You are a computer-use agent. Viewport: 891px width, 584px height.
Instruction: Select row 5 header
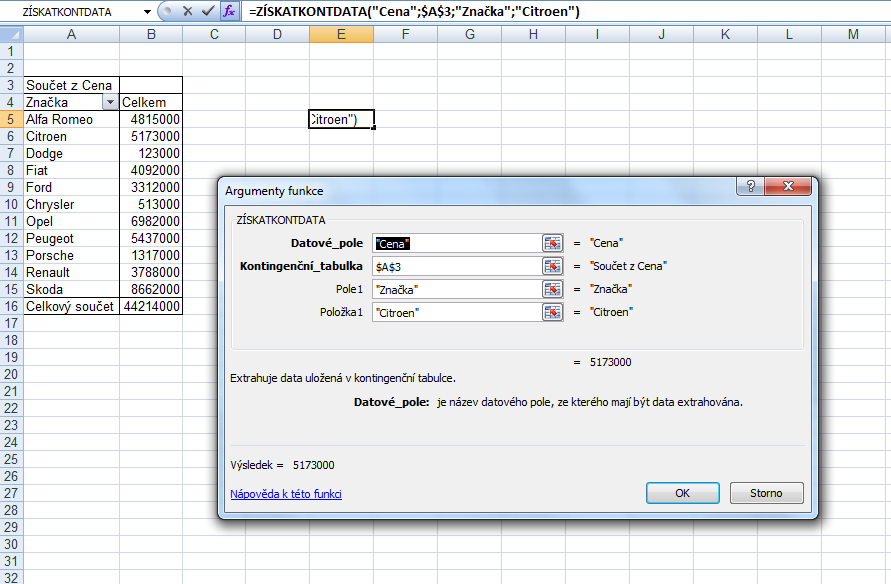tap(11, 119)
